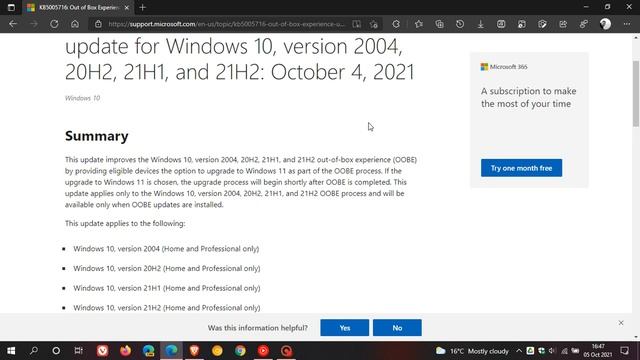Open browser extensions icon

[x=396, y=24]
